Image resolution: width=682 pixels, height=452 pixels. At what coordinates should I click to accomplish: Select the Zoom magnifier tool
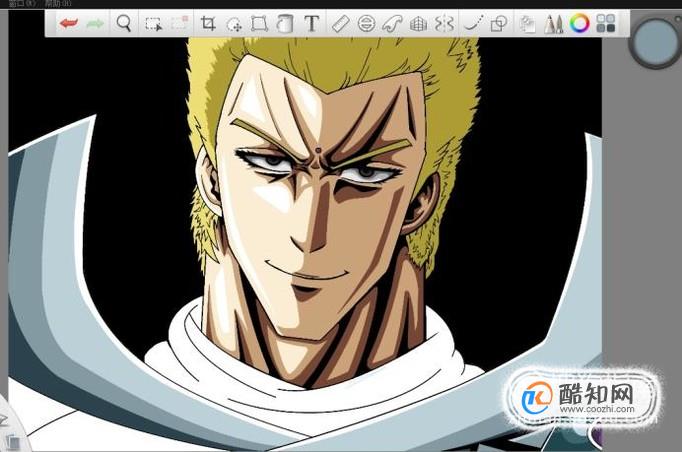pyautogui.click(x=124, y=23)
